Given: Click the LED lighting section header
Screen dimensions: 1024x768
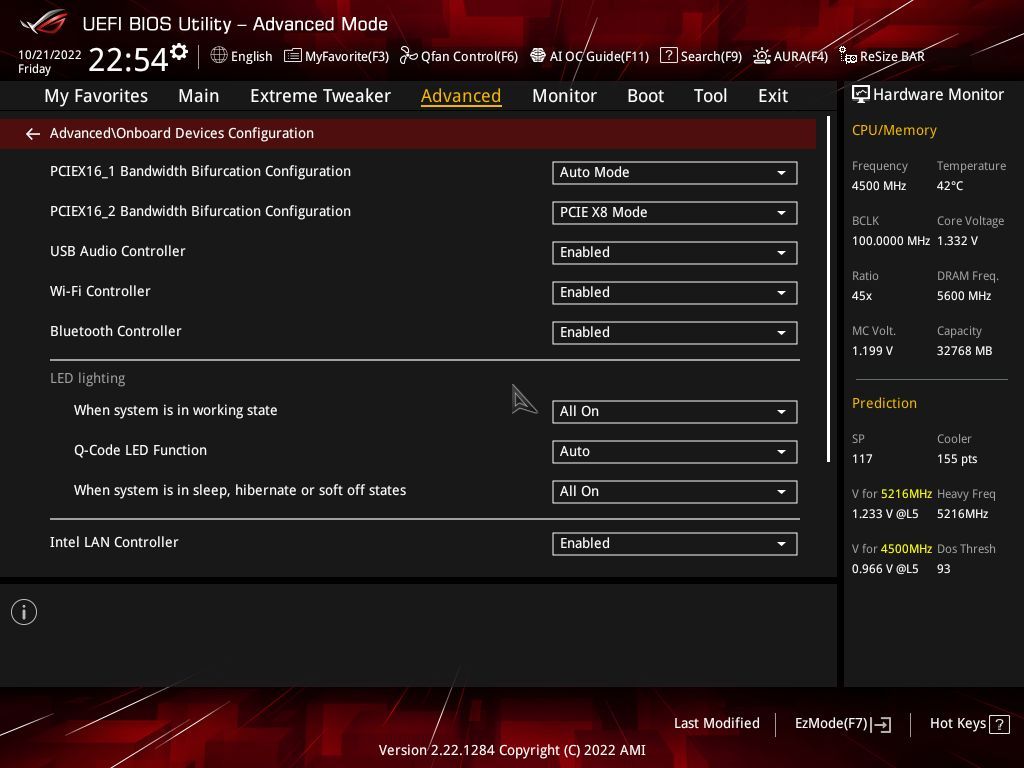Looking at the screenshot, I should click(88, 378).
